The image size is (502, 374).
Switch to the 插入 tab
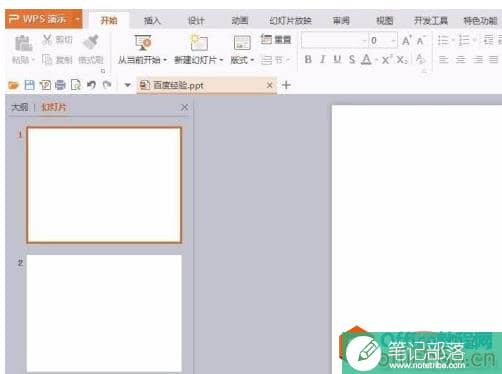click(152, 21)
